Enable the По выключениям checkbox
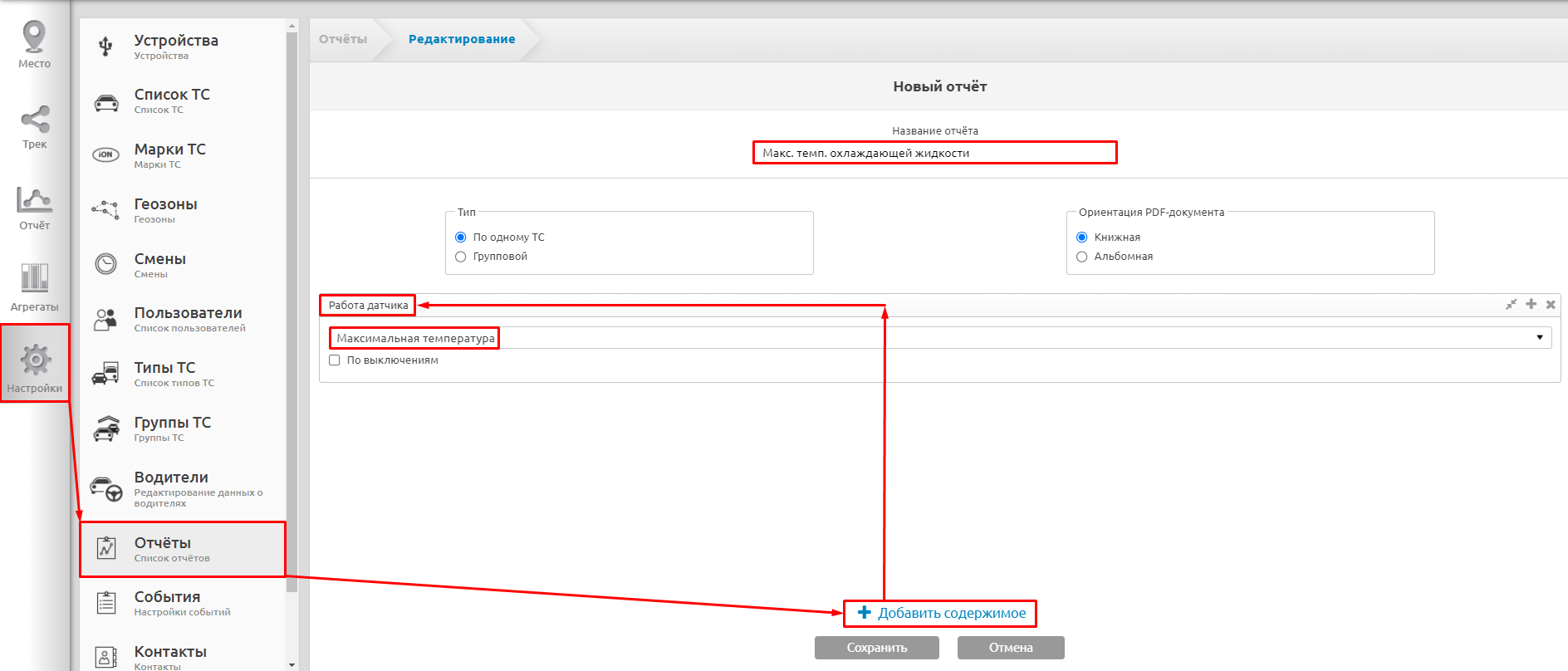 (335, 360)
